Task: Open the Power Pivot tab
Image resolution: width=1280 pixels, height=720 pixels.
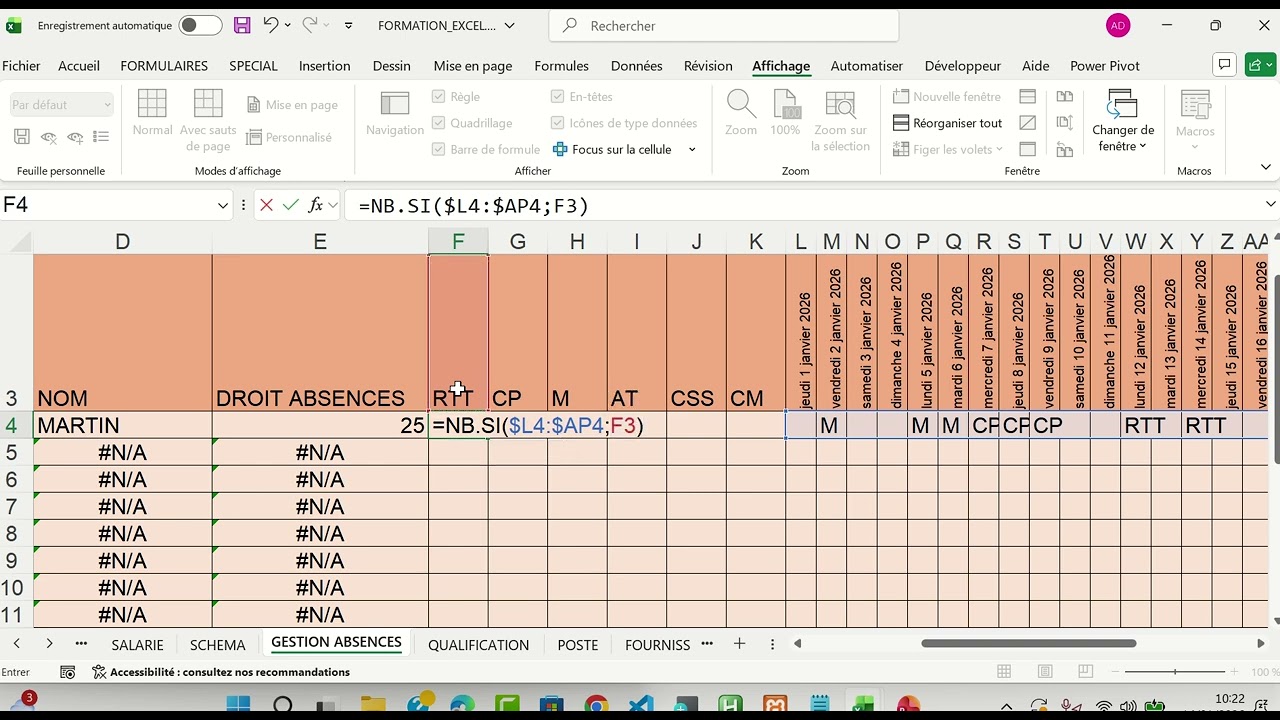Action: [1104, 66]
